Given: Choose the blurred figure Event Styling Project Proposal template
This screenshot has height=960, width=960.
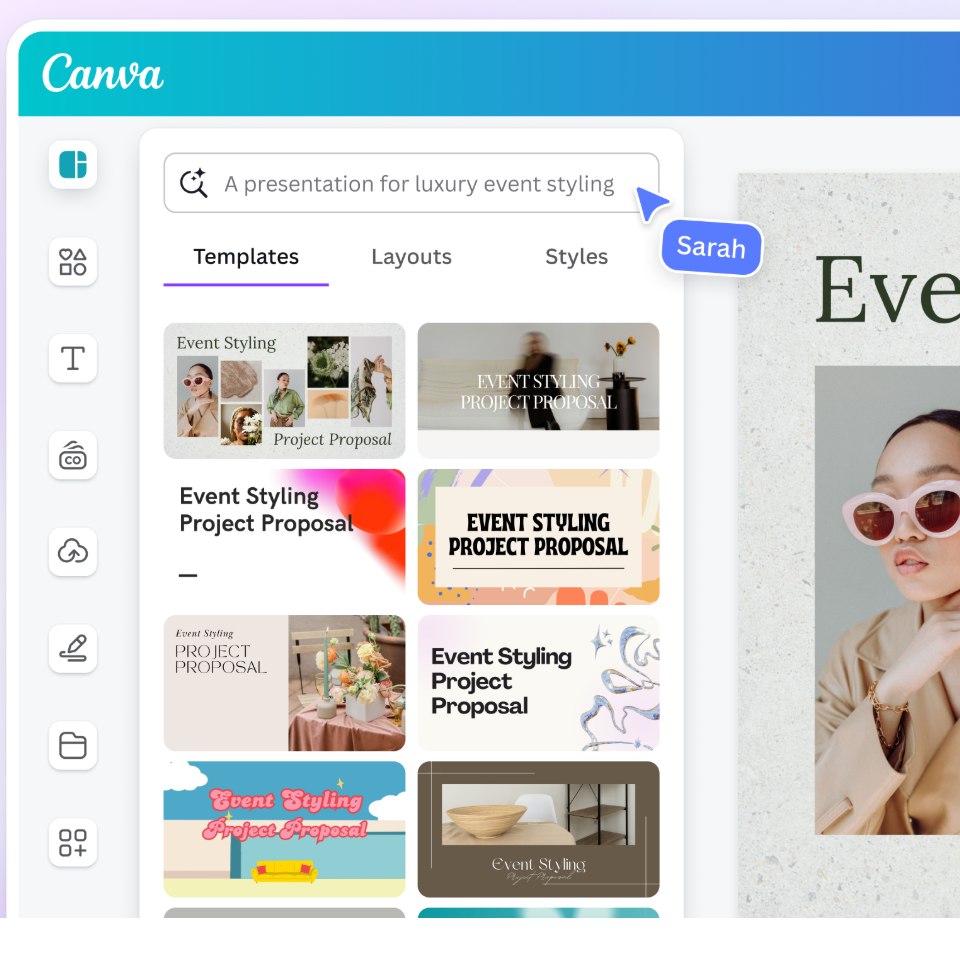Looking at the screenshot, I should coord(538,391).
